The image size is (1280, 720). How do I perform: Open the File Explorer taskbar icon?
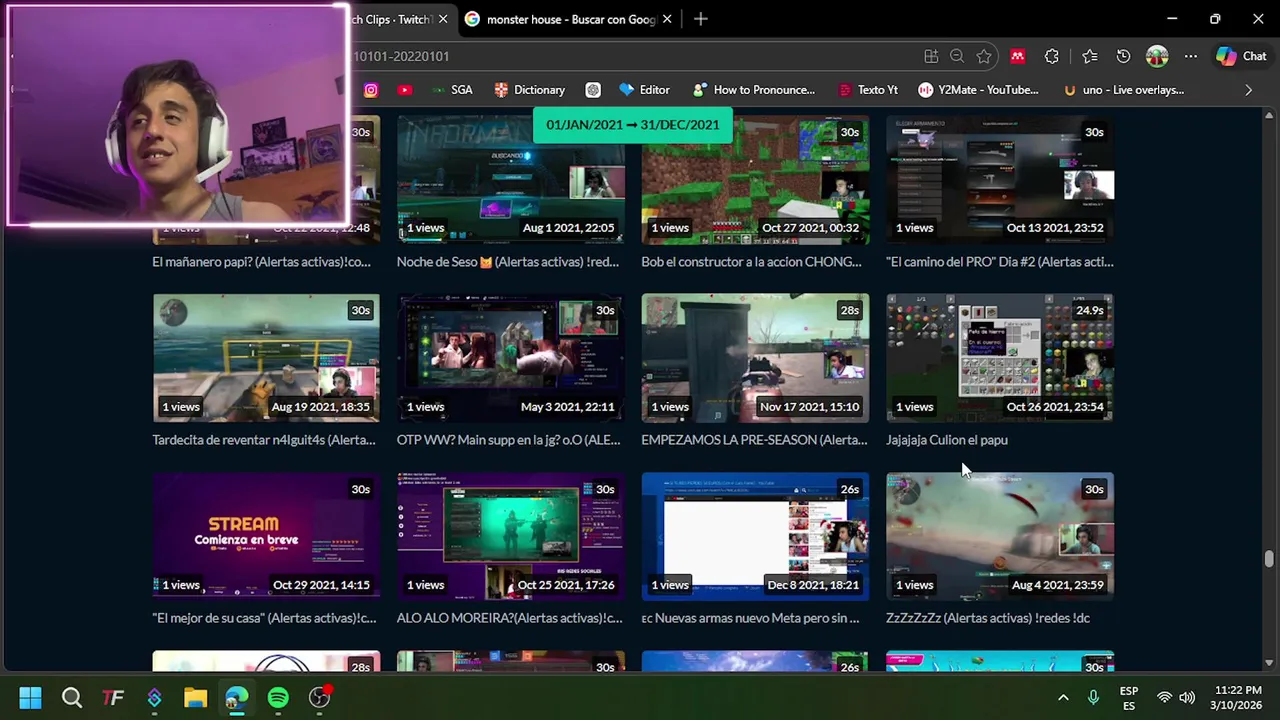tap(195, 697)
